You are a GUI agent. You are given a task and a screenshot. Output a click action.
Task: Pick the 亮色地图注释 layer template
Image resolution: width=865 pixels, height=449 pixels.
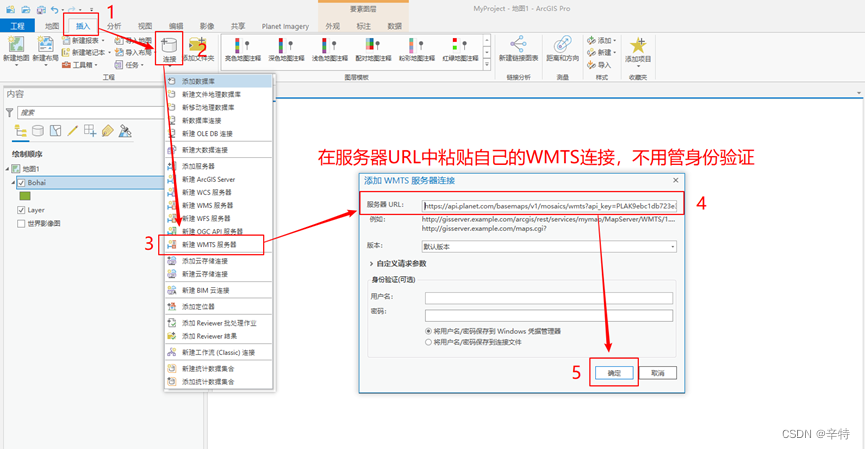(243, 50)
